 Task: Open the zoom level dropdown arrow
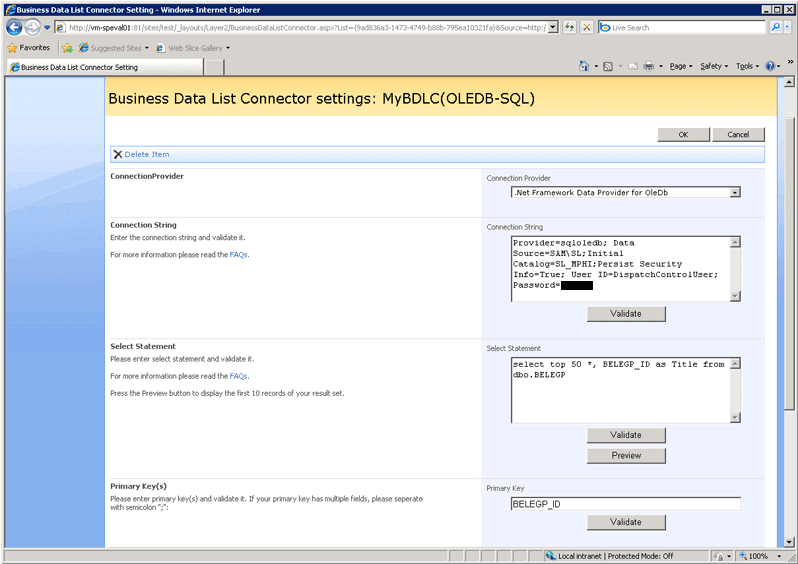point(779,556)
